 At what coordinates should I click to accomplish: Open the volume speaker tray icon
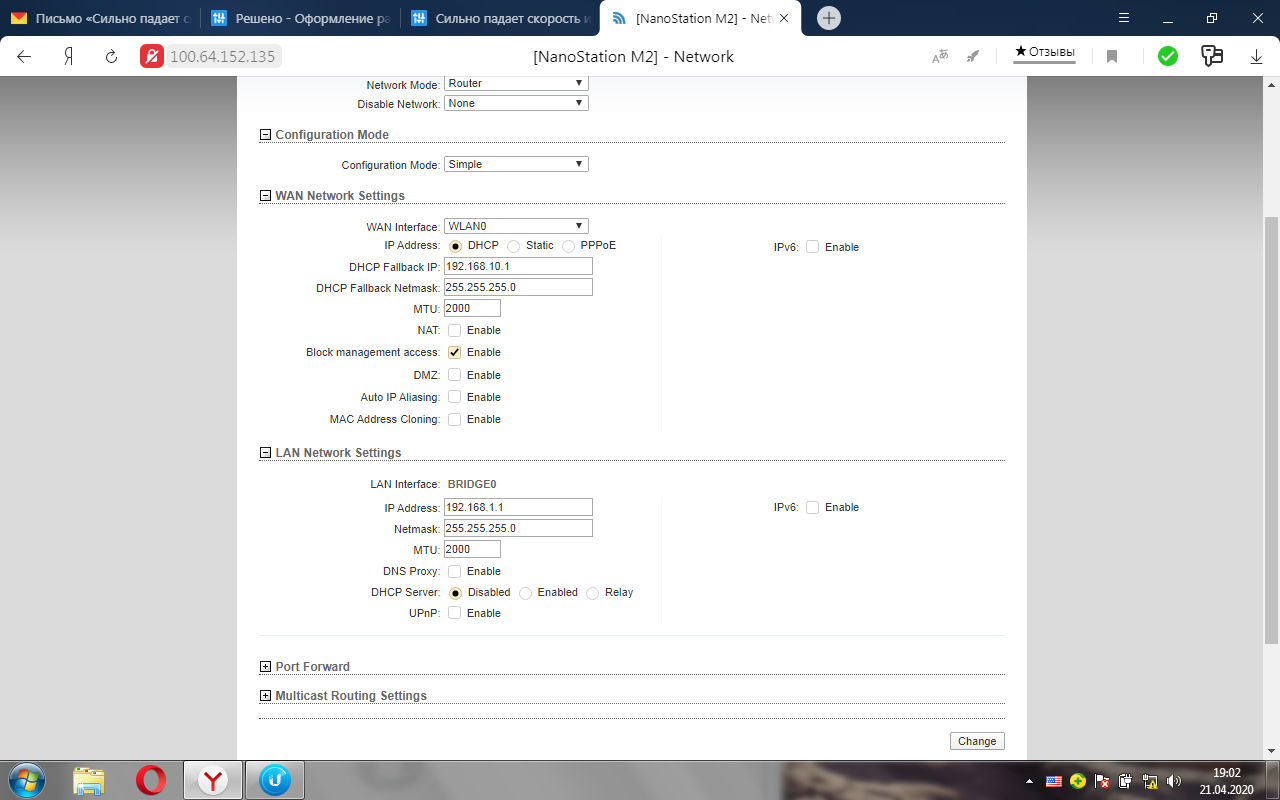pyautogui.click(x=1174, y=780)
